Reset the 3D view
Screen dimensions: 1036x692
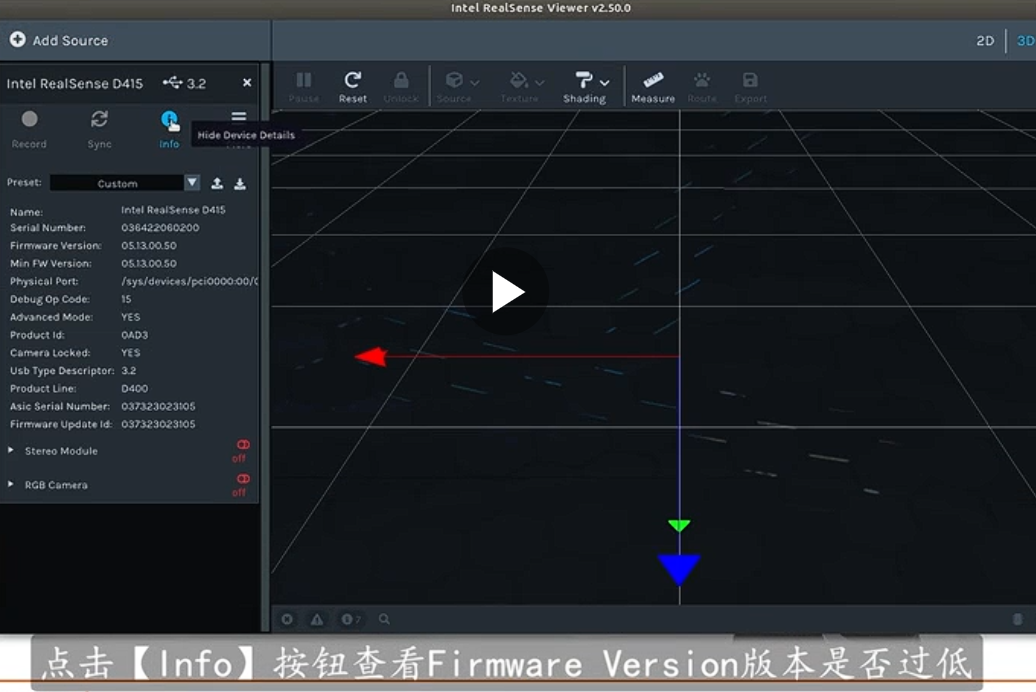pyautogui.click(x=352, y=87)
